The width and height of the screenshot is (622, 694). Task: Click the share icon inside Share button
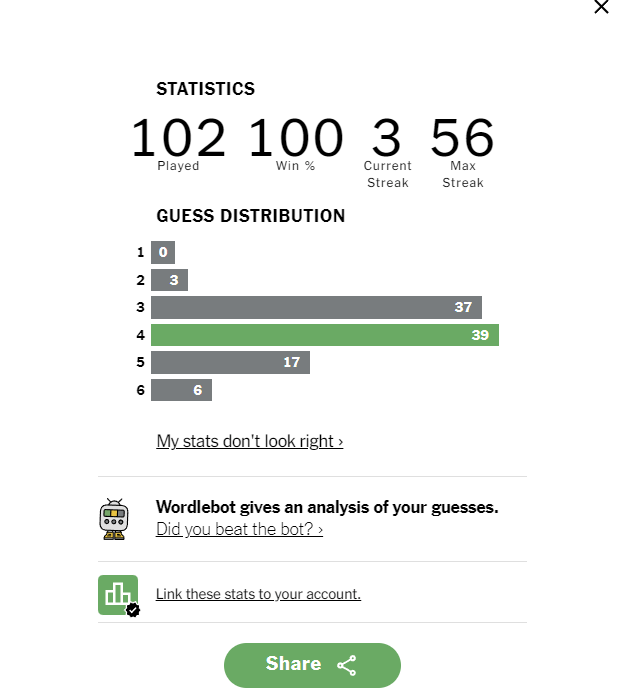pos(347,665)
